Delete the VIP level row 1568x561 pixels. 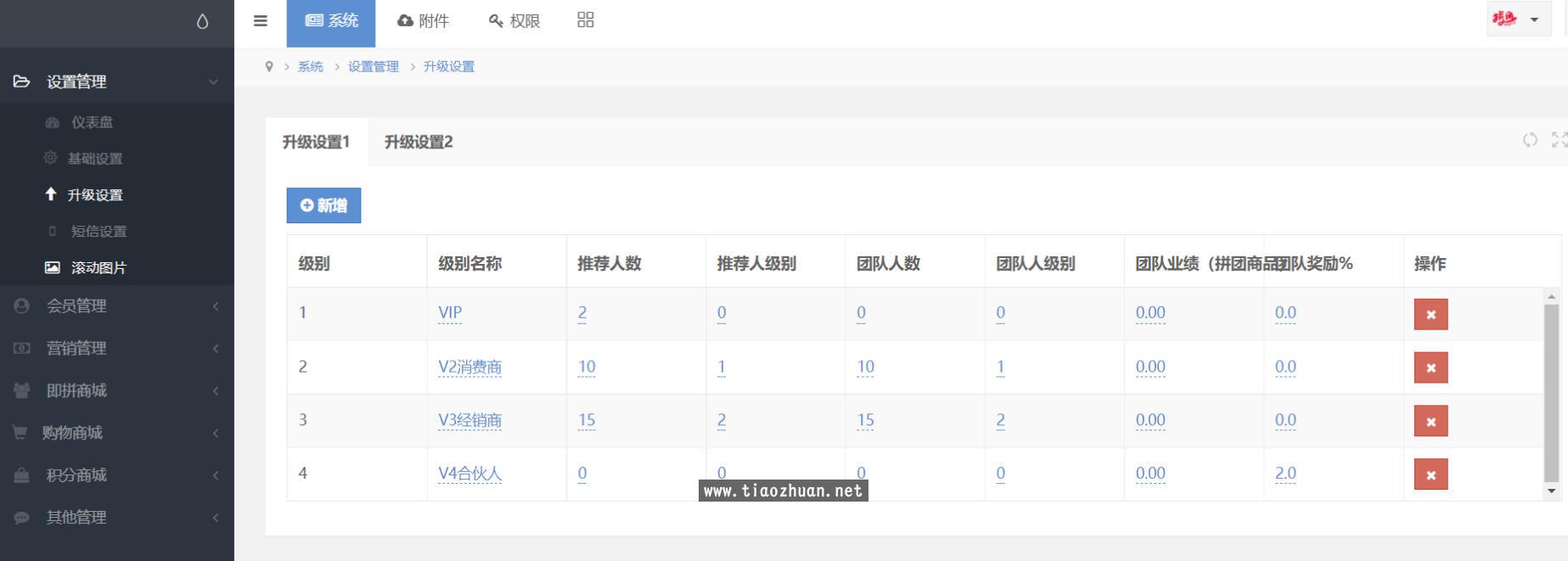(x=1430, y=314)
